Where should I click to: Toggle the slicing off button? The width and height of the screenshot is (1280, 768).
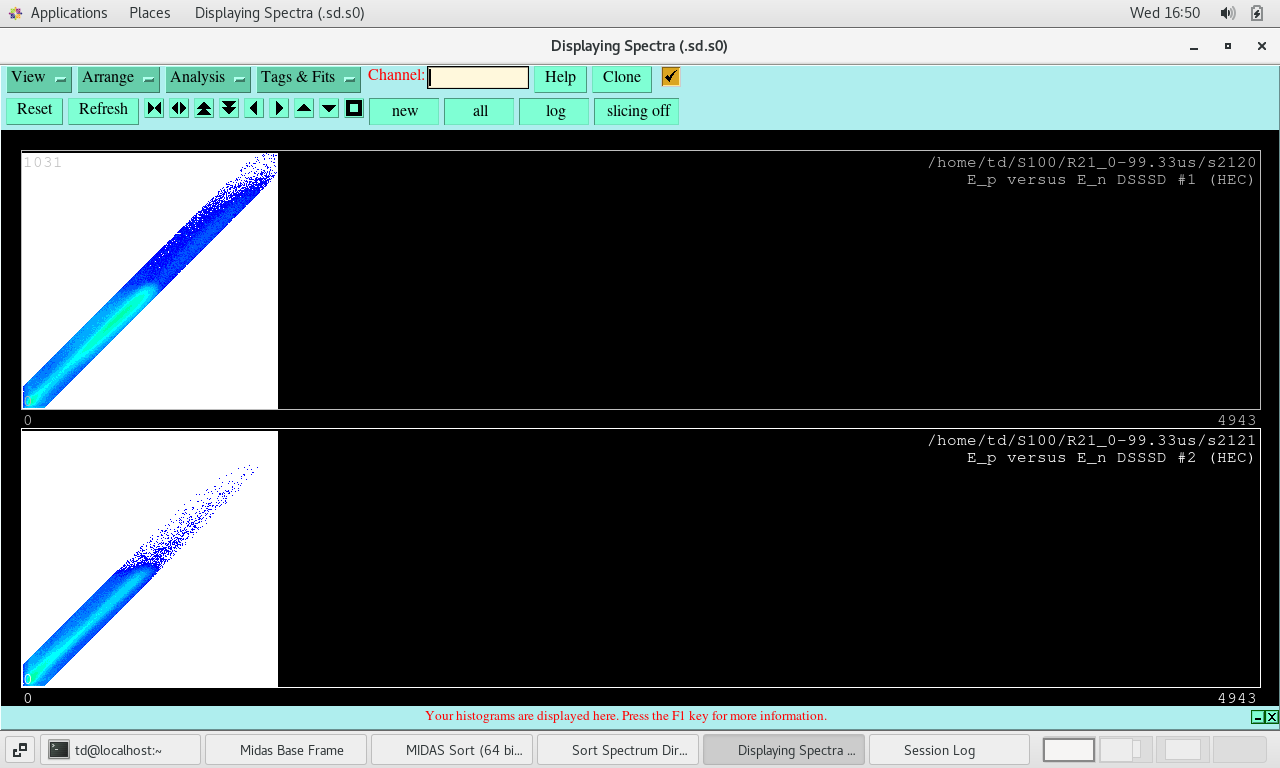pos(637,111)
